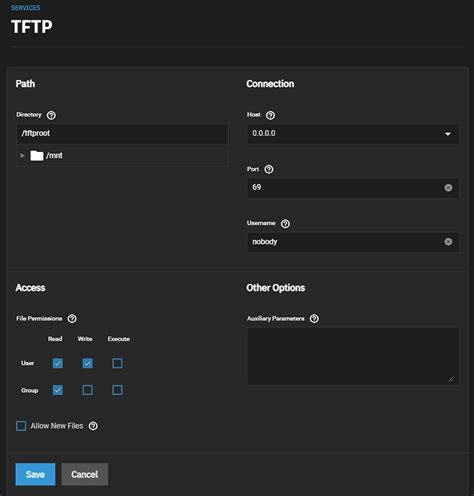Clear the Port field with X icon
Image resolution: width=474 pixels, height=496 pixels.
(448, 188)
